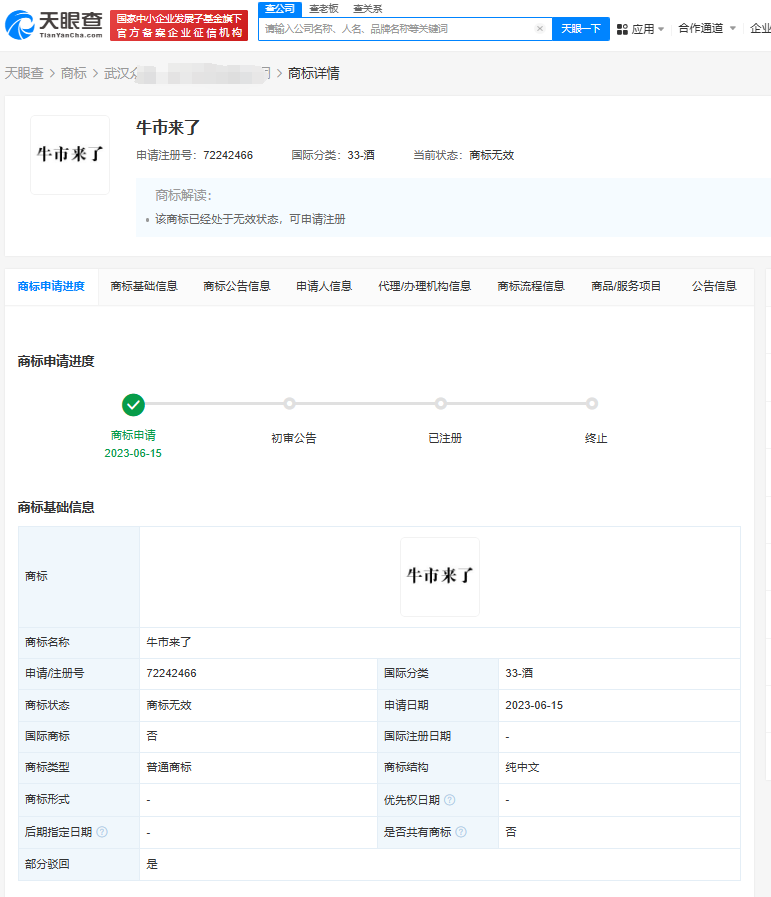This screenshot has width=771, height=897.
Task: Click header text 当前状态：商标无效
Action: [464, 155]
